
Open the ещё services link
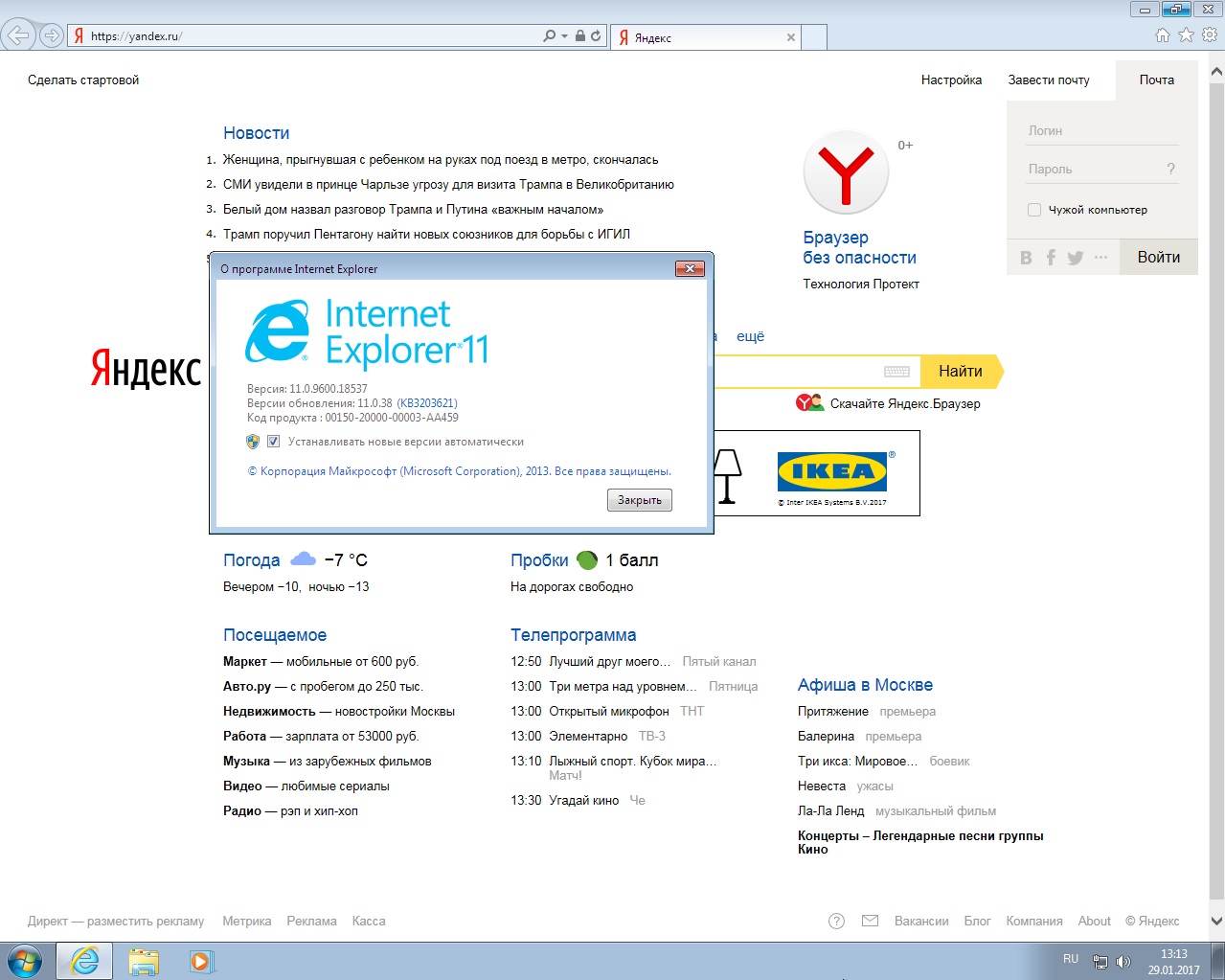coord(750,336)
